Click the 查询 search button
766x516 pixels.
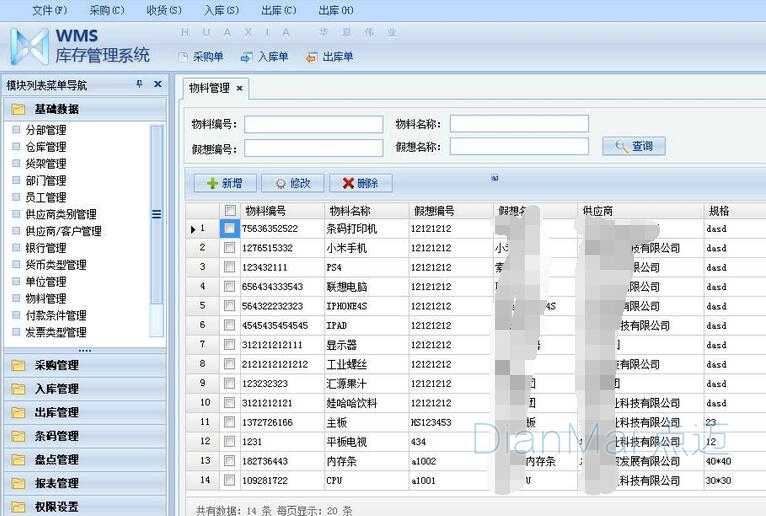(634, 146)
